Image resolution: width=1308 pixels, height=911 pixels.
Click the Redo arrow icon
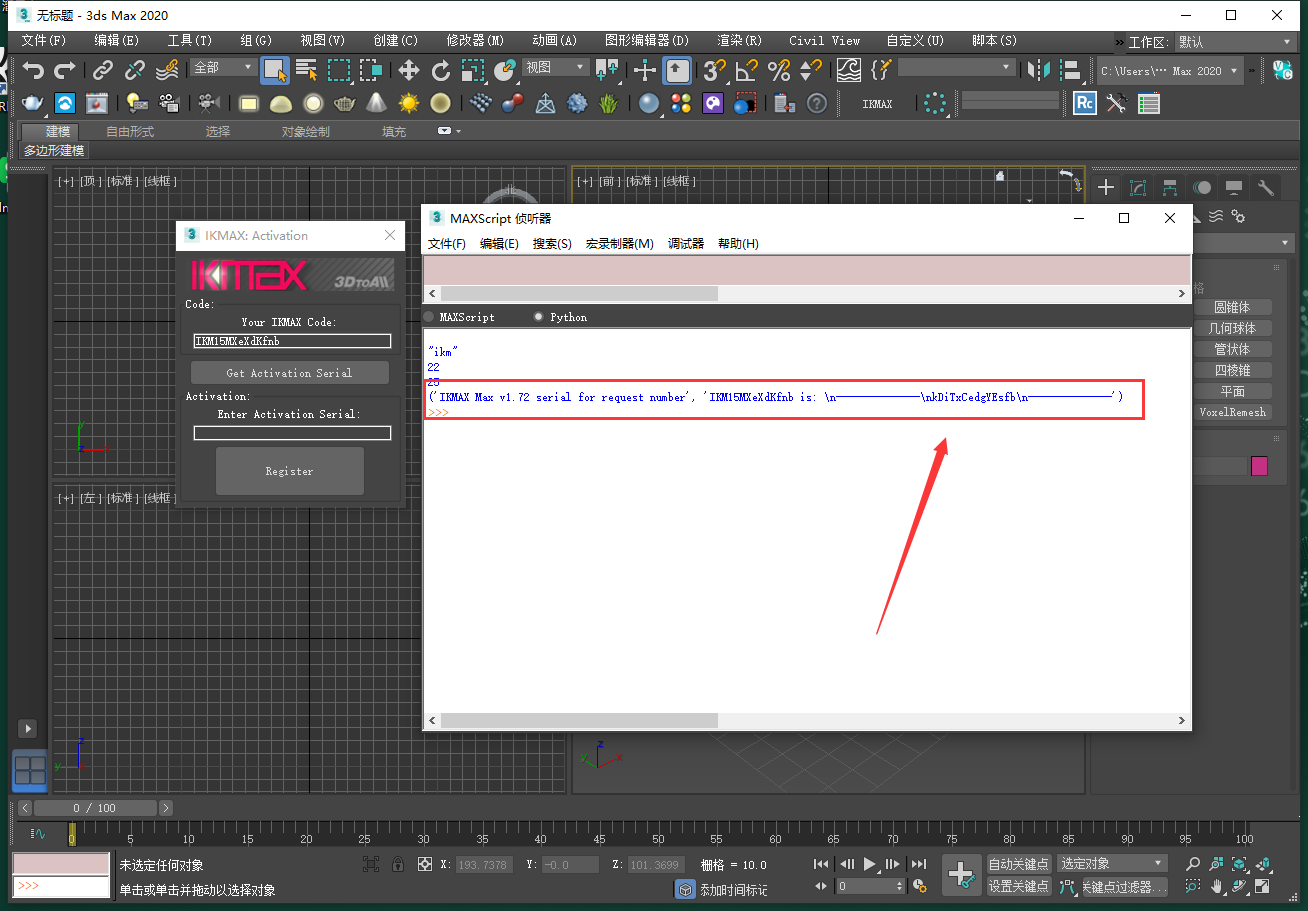coord(65,70)
